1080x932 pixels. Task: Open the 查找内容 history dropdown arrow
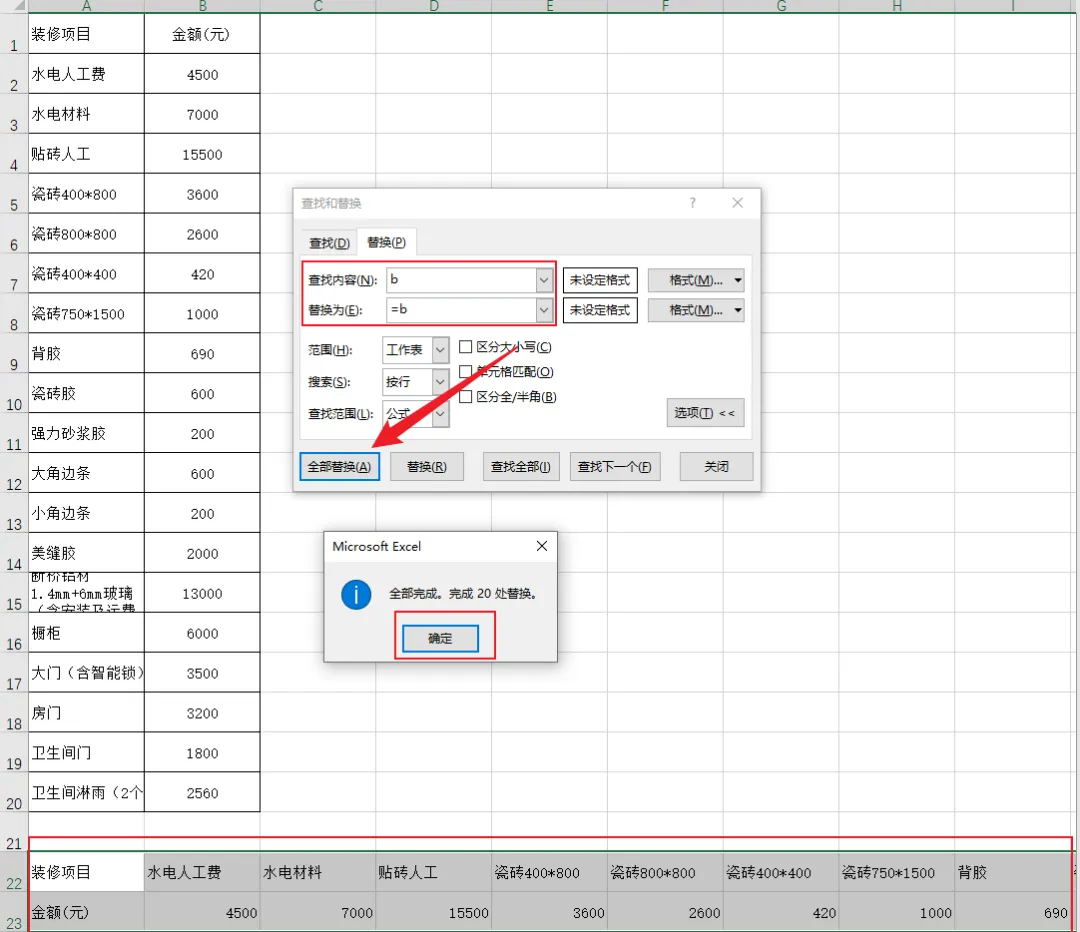(544, 280)
